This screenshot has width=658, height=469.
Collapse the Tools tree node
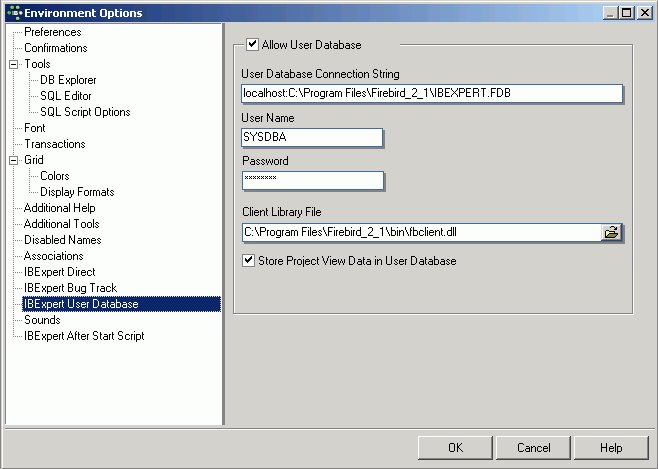[x=14, y=64]
